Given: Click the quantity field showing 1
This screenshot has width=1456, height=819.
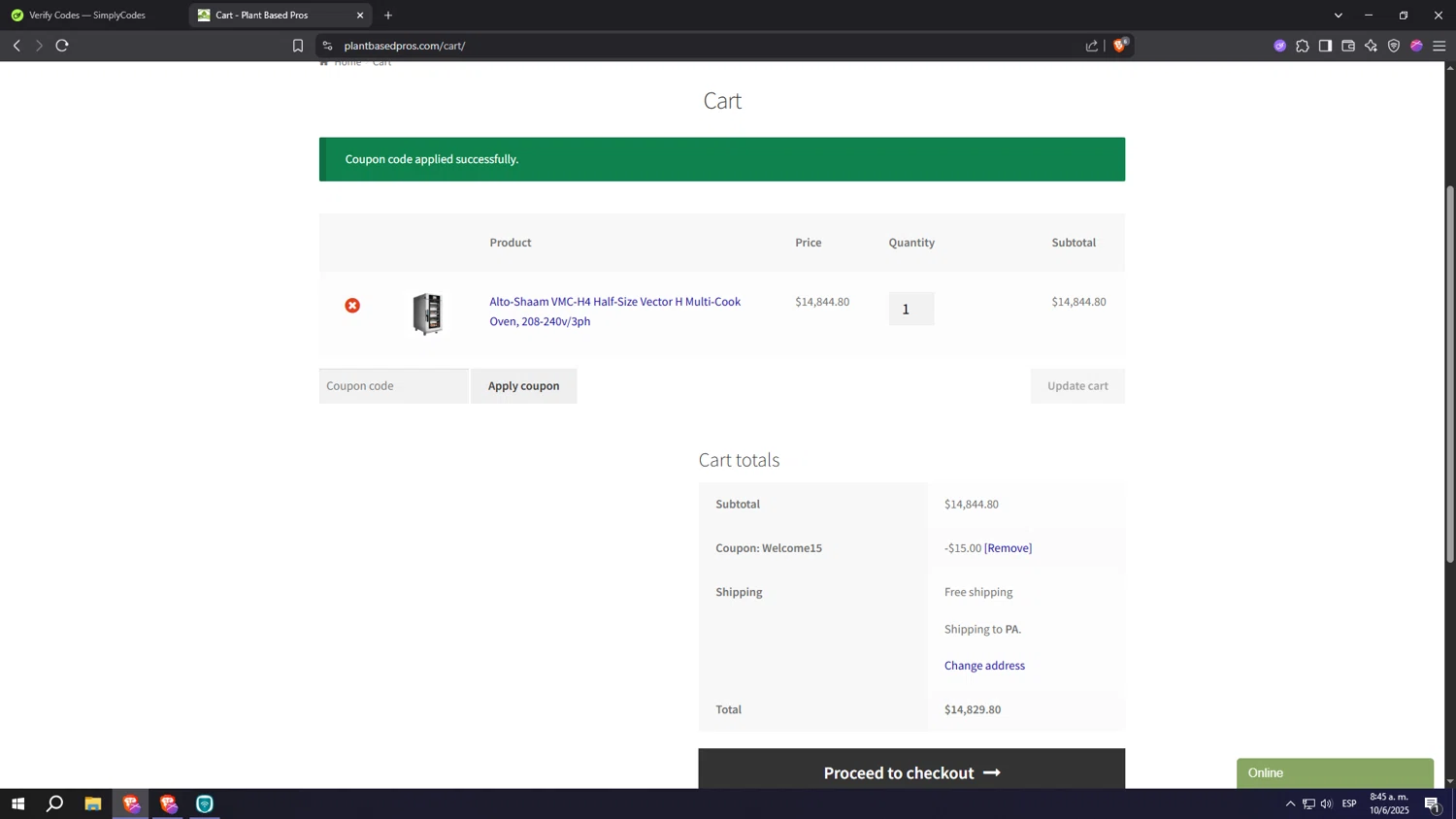Looking at the screenshot, I should pos(910,309).
